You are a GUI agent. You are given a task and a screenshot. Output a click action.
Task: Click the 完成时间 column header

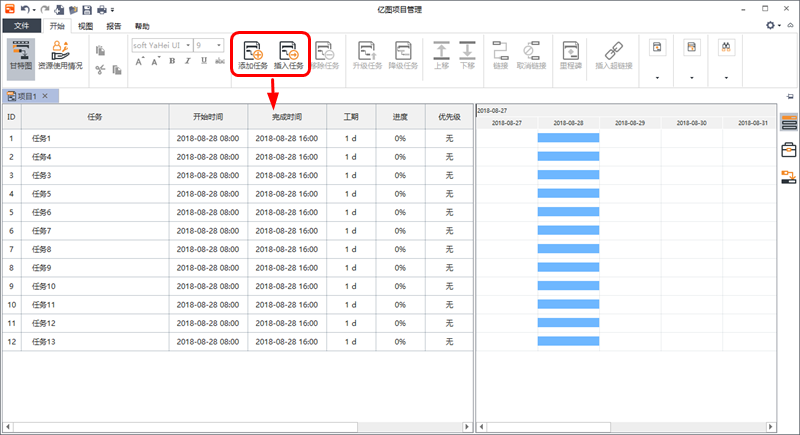(288, 117)
